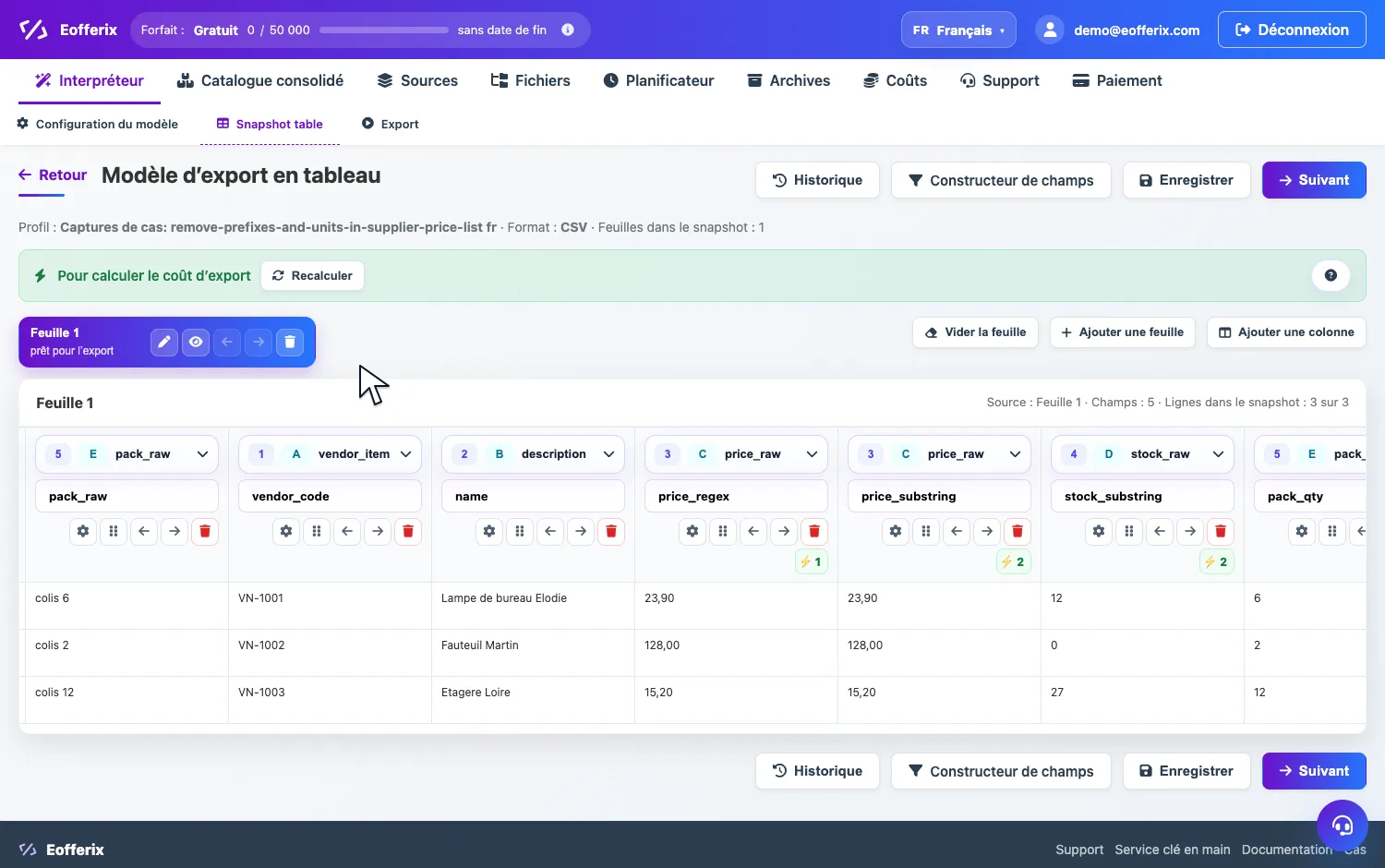Expand the pack_raw source field dropdown

point(126,453)
